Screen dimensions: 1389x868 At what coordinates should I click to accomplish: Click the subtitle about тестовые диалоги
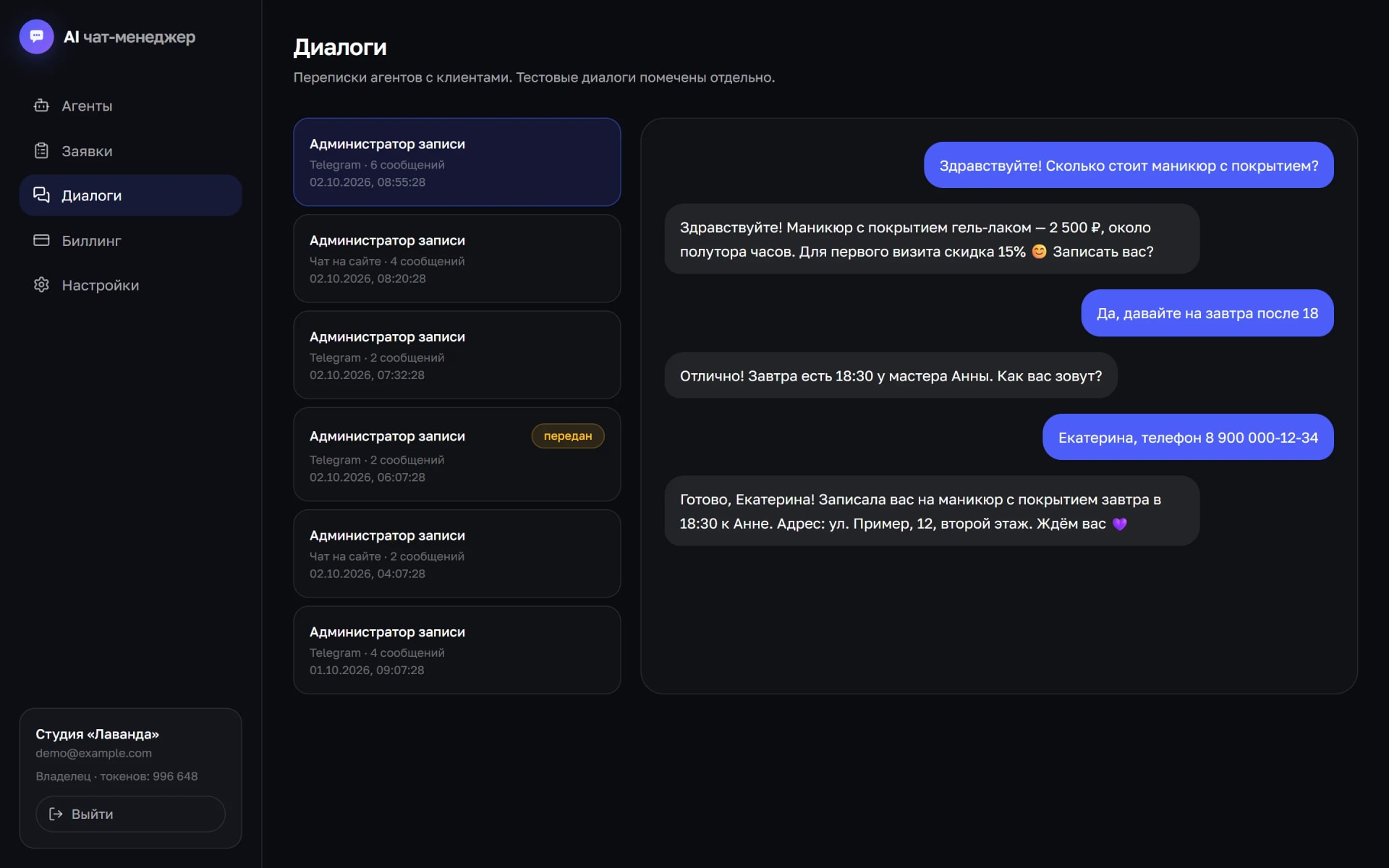click(534, 77)
